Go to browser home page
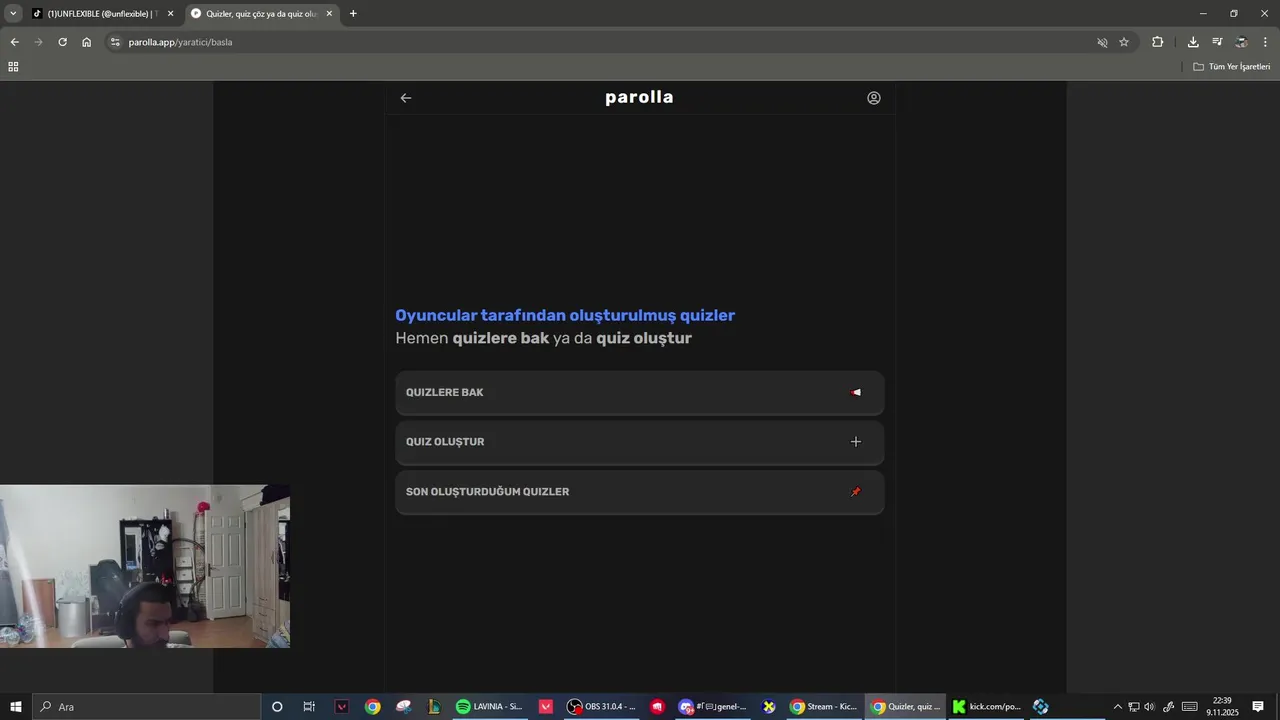The width and height of the screenshot is (1280, 720). point(86,42)
